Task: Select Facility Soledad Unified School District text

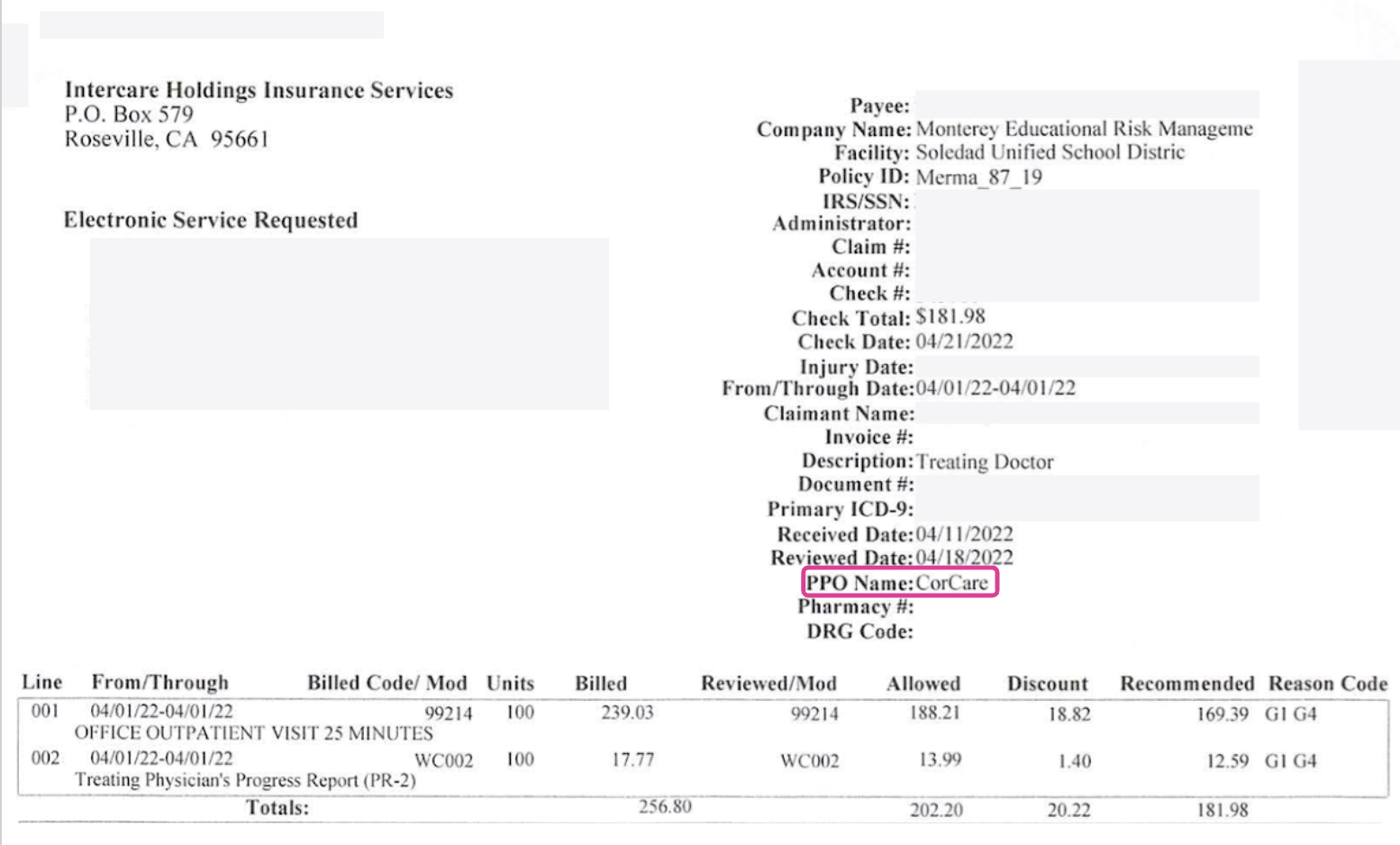Action: tap(1050, 152)
